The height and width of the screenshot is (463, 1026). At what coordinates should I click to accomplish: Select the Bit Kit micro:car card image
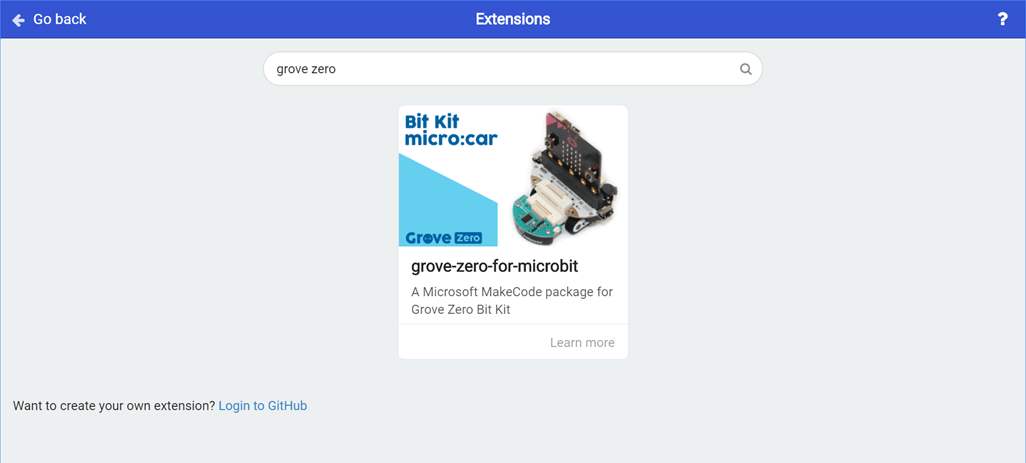pos(513,176)
